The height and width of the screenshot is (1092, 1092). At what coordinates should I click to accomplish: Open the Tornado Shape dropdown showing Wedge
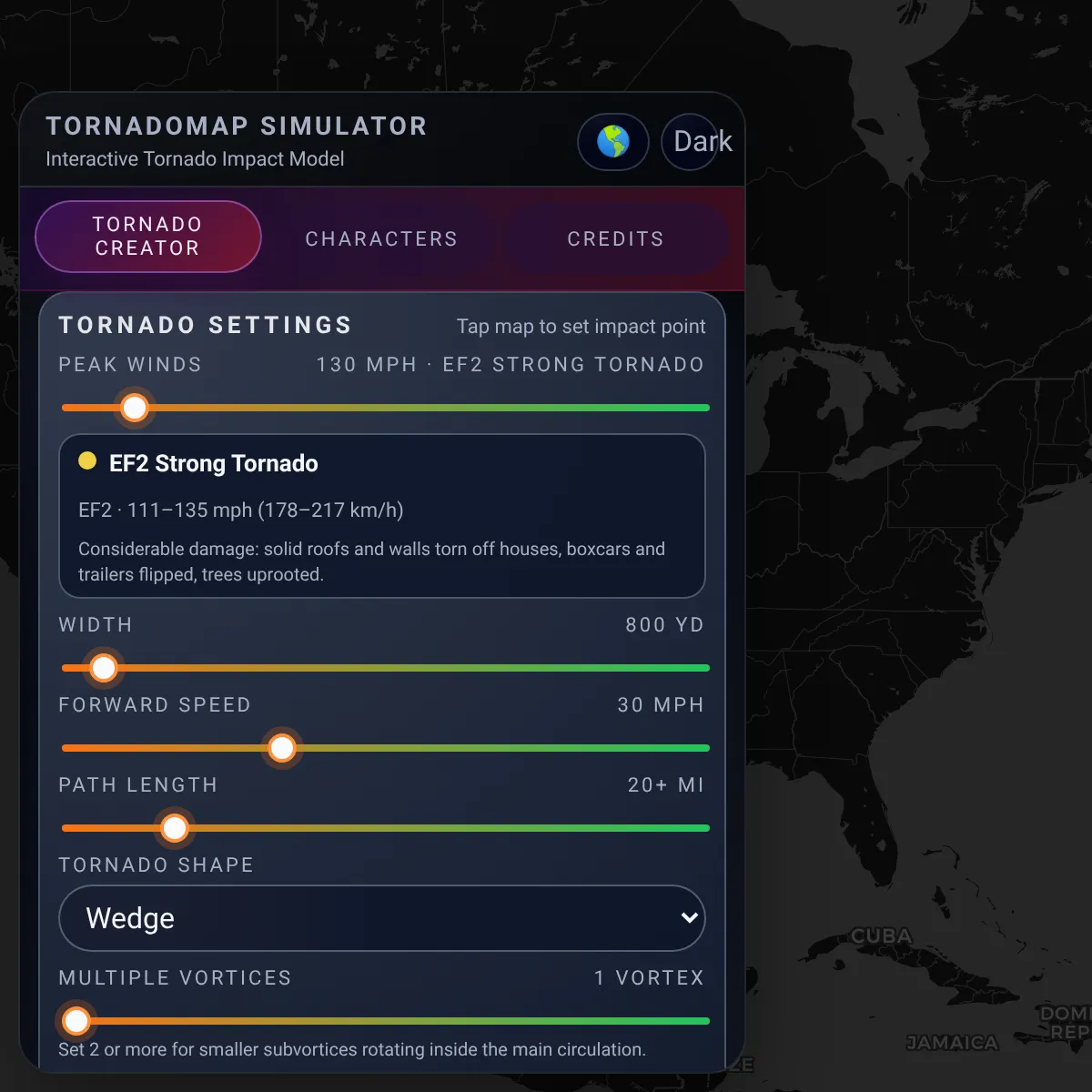[x=382, y=918]
